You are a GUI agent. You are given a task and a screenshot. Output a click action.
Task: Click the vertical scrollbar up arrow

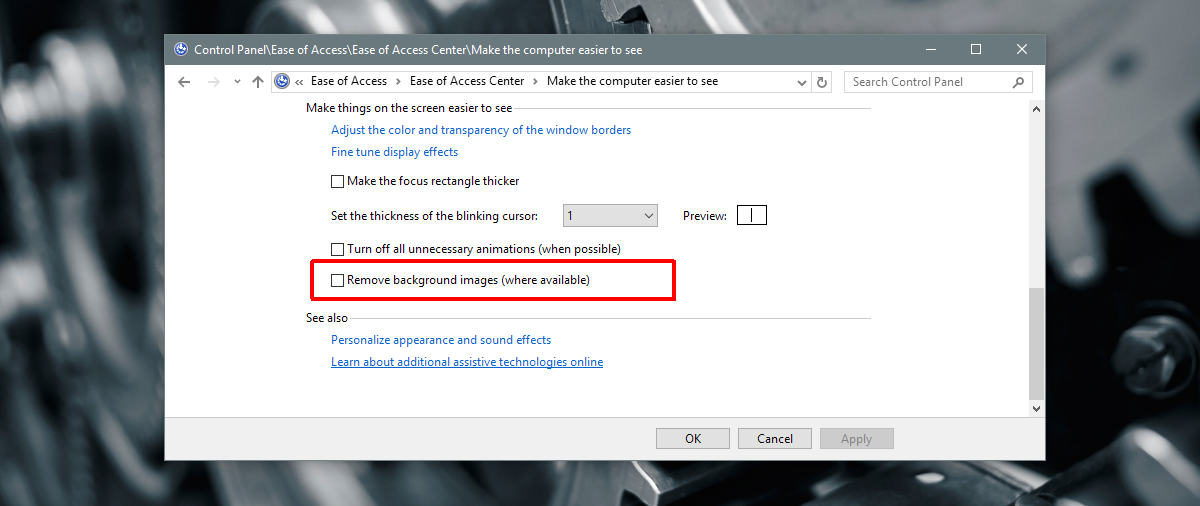1036,108
